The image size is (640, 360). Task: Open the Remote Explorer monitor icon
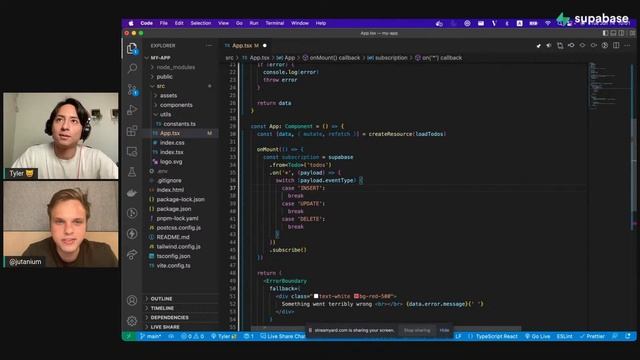[132, 151]
